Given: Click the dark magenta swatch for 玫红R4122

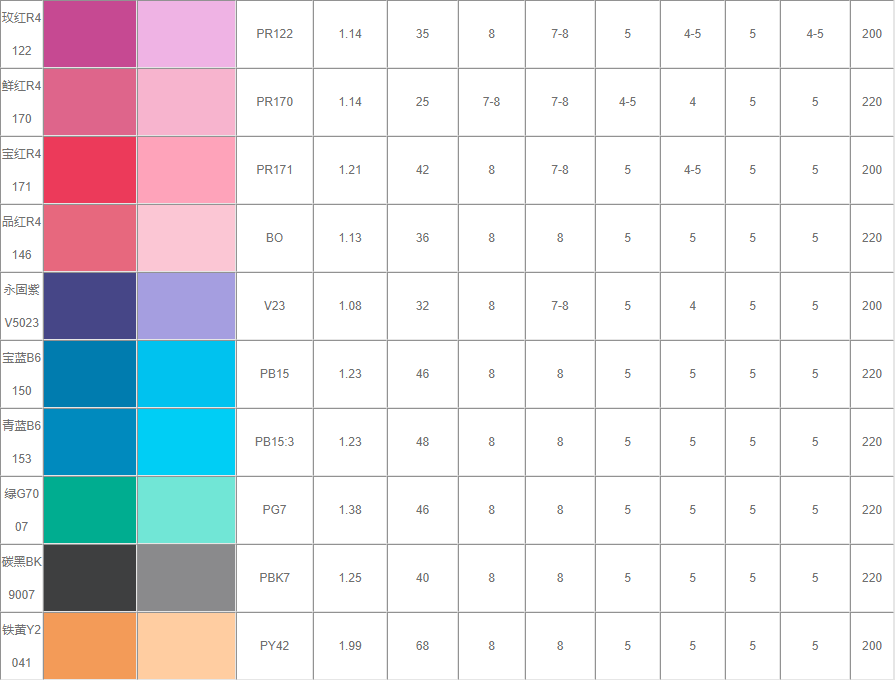Looking at the screenshot, I should [90, 34].
